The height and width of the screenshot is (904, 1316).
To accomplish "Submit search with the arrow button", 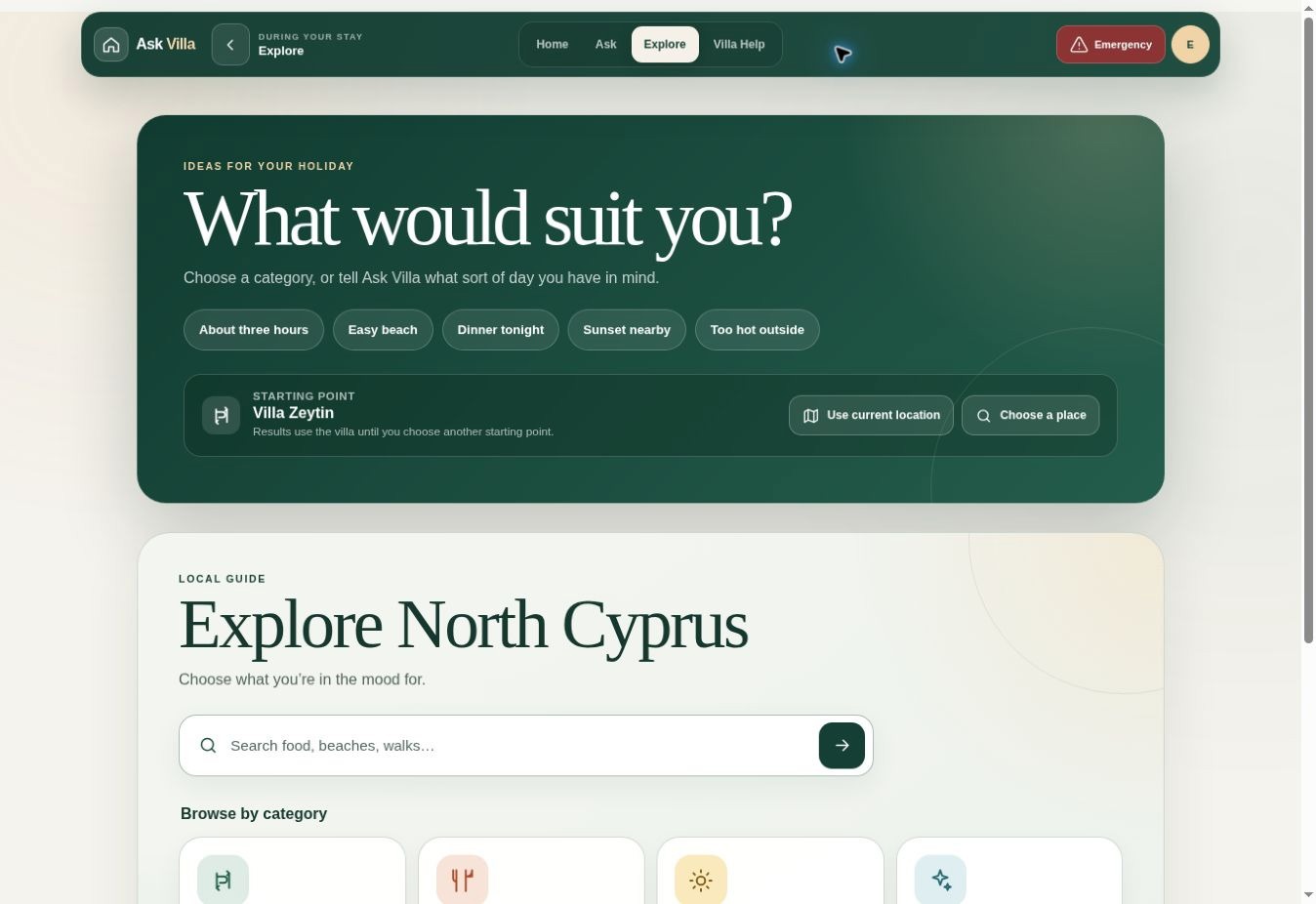I will (x=842, y=746).
